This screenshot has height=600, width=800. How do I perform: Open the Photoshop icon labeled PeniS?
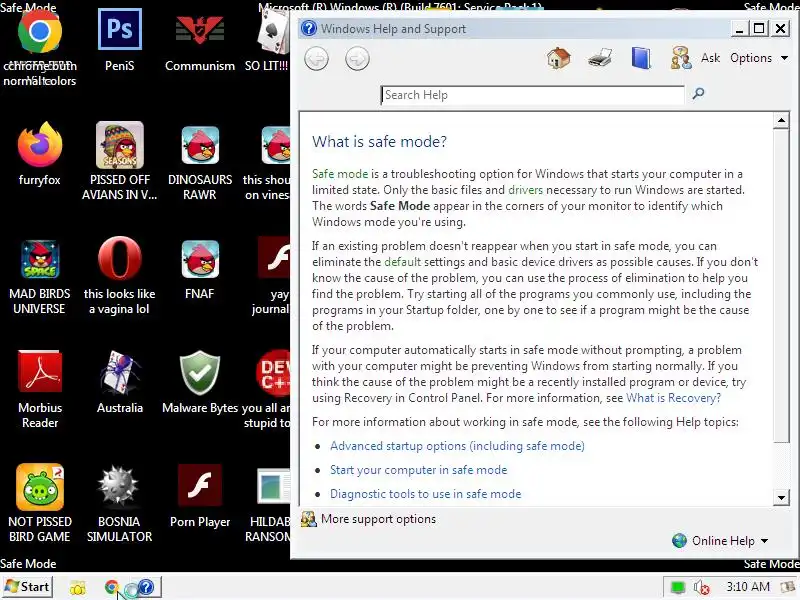[x=120, y=29]
